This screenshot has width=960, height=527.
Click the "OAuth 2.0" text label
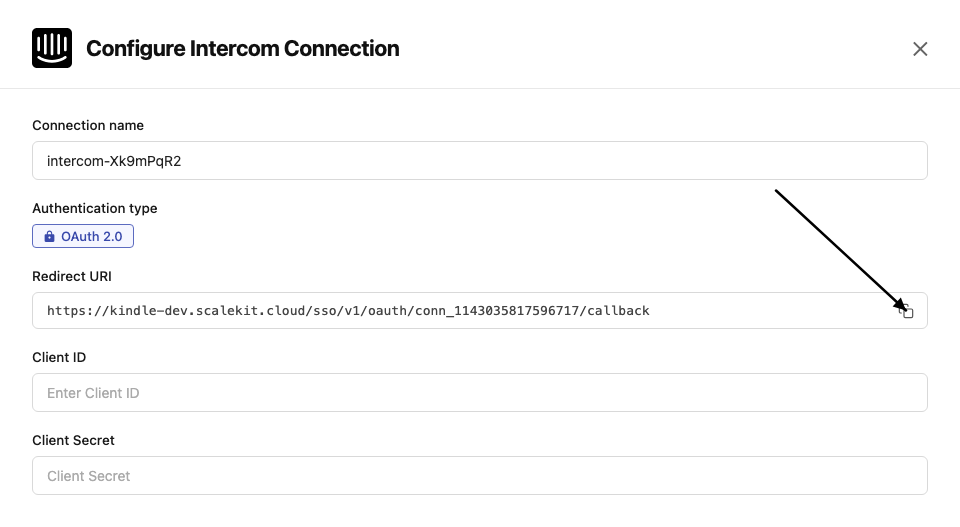[93, 237]
